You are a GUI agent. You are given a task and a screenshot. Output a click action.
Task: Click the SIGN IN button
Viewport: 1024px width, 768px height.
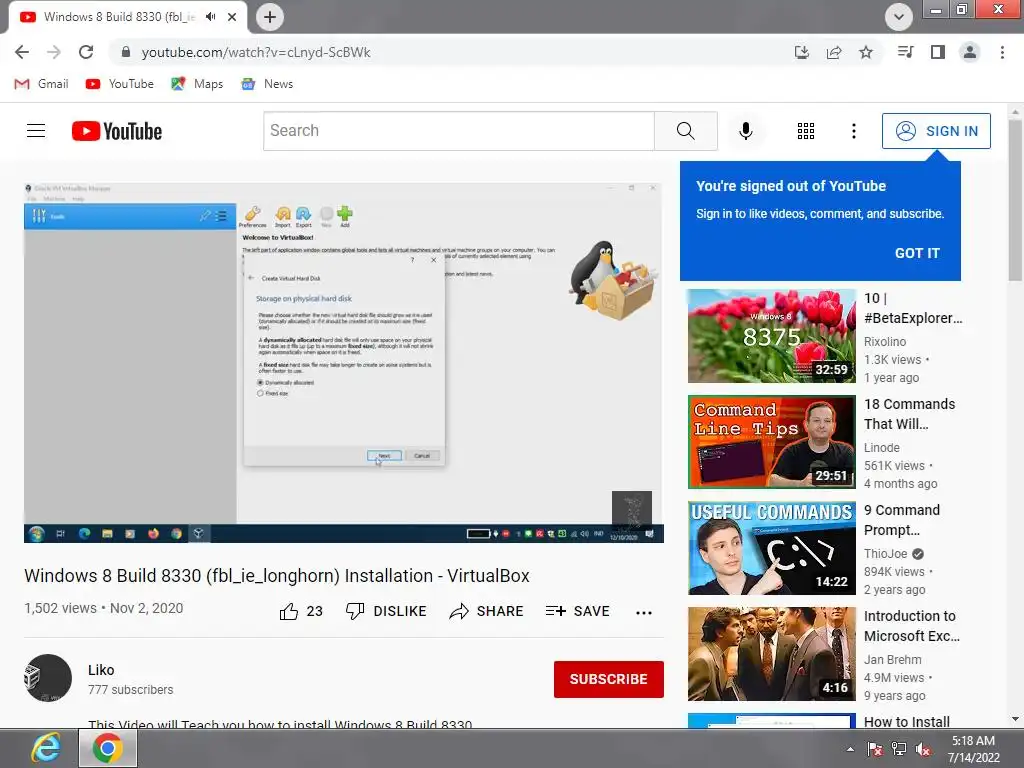click(x=936, y=131)
